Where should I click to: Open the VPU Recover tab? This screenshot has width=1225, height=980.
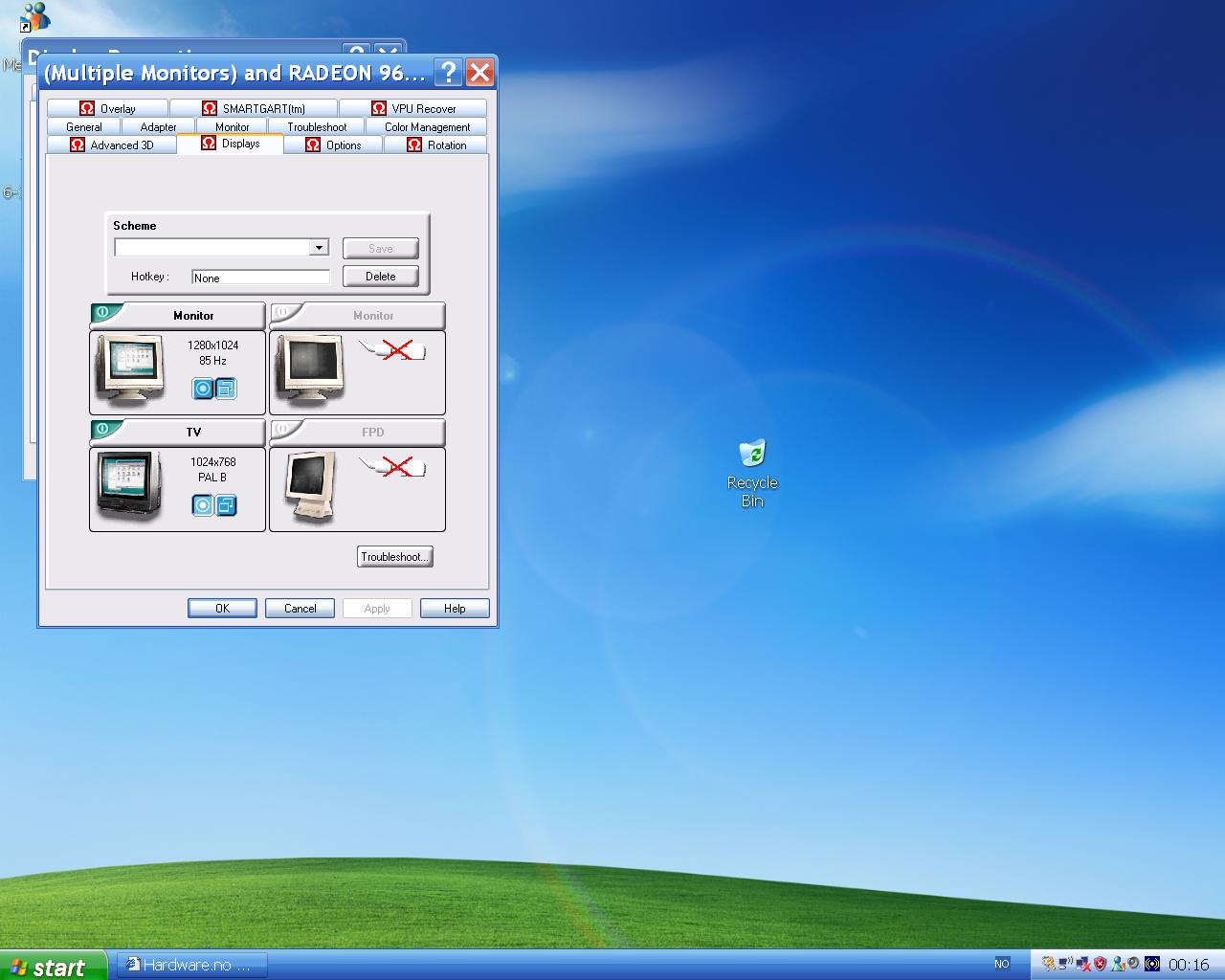click(413, 108)
